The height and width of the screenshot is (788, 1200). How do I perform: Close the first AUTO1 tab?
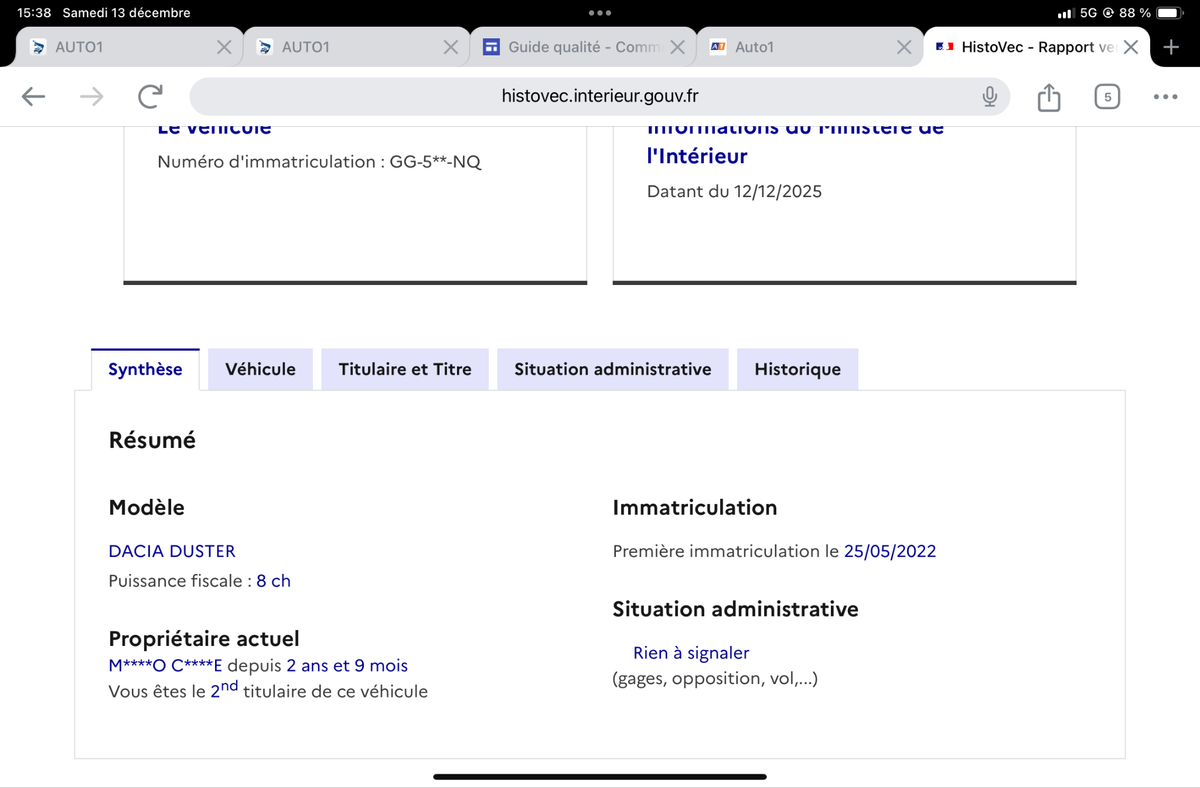(224, 47)
